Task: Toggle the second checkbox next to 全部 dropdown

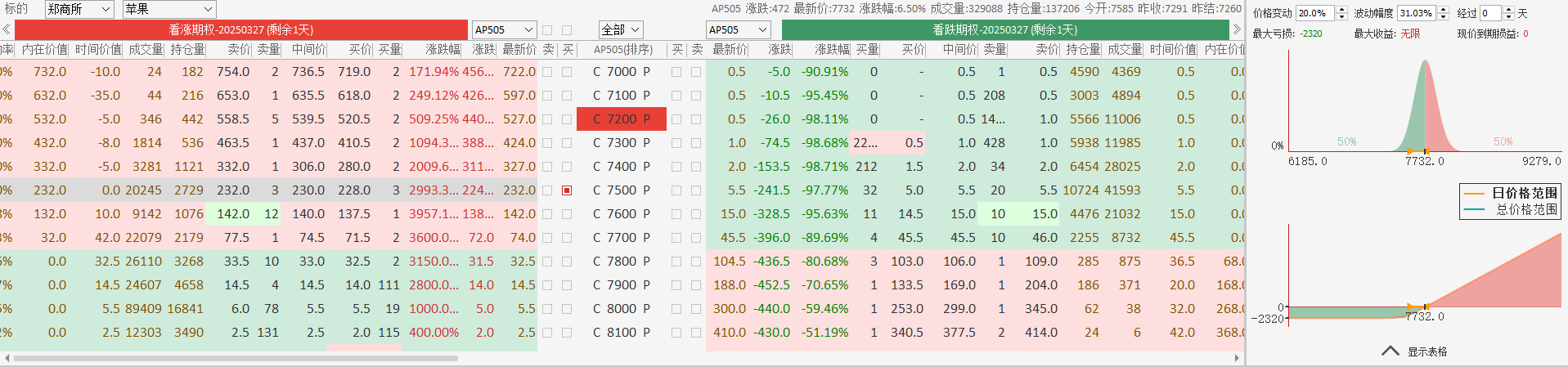Action: (567, 30)
